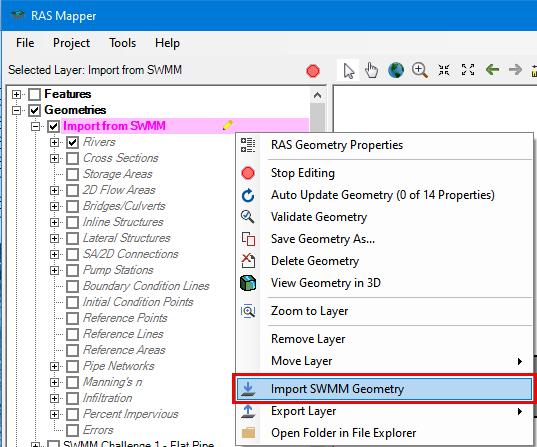Enable the Cross Sections checkbox

[x=72, y=158]
